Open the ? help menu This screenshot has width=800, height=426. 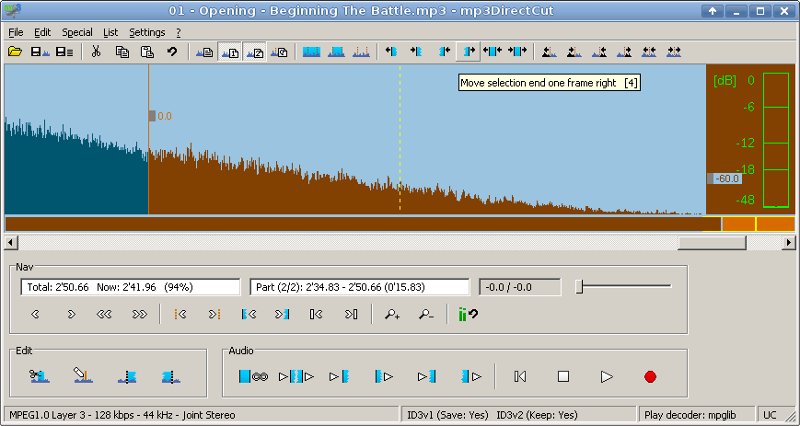tap(179, 33)
